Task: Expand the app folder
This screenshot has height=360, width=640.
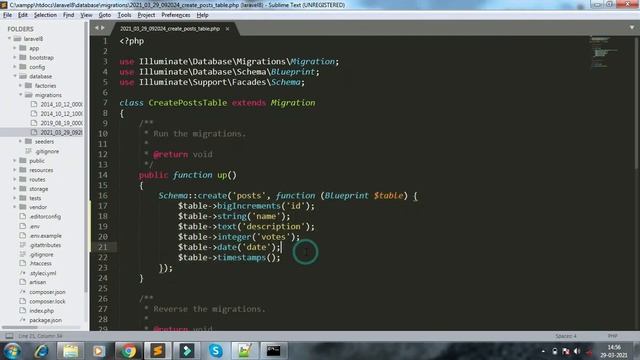Action: [15, 48]
